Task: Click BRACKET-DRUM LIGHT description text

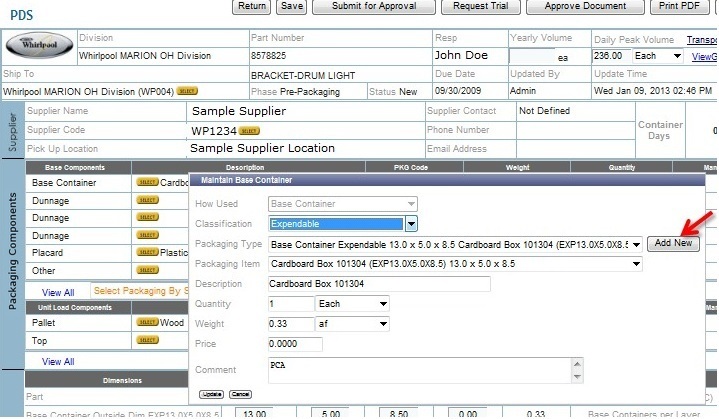Action: [x=303, y=76]
